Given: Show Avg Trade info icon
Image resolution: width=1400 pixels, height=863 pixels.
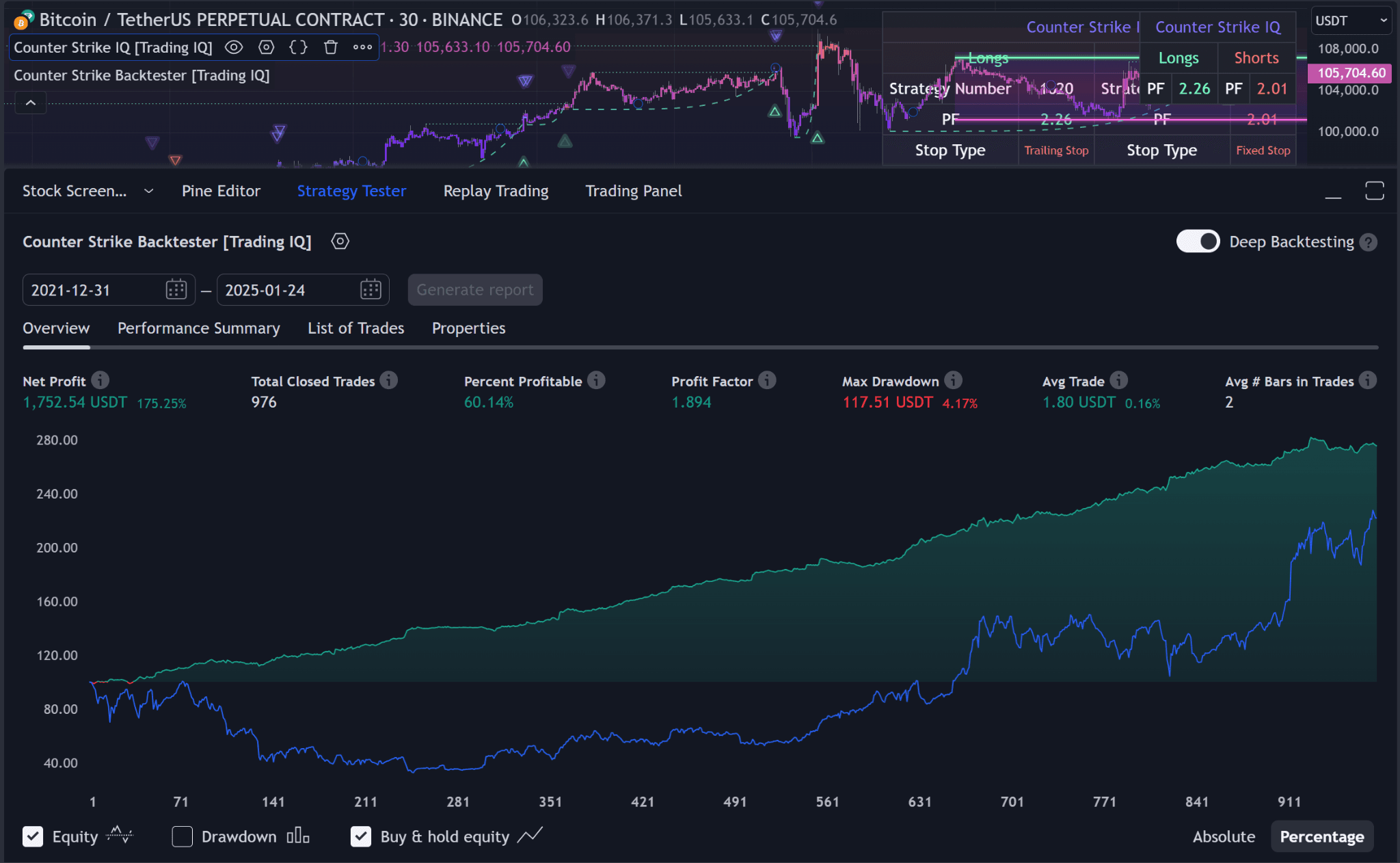Looking at the screenshot, I should 1118,380.
